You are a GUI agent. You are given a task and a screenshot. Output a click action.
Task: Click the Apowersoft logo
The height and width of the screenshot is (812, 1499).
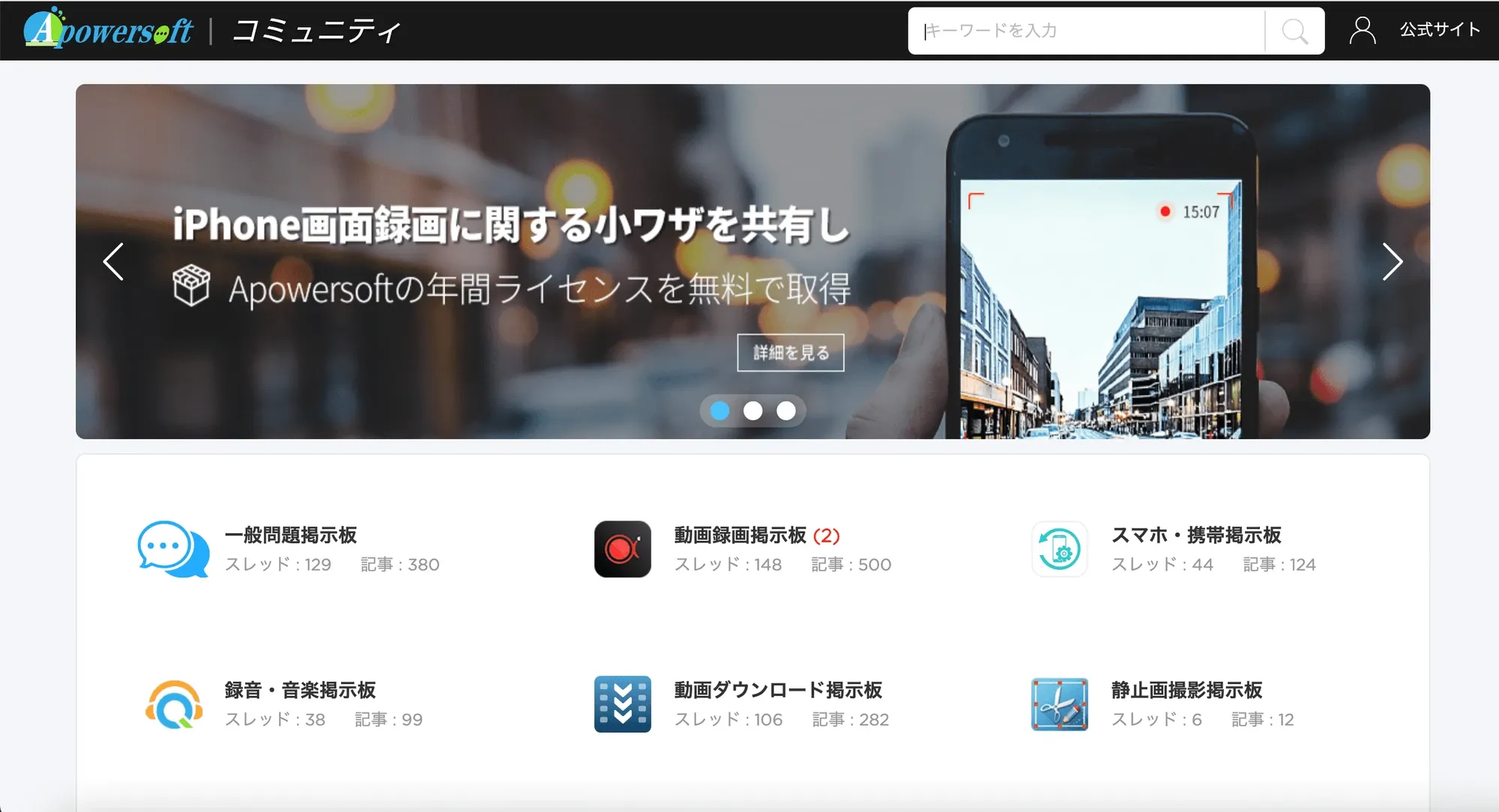pos(108,28)
